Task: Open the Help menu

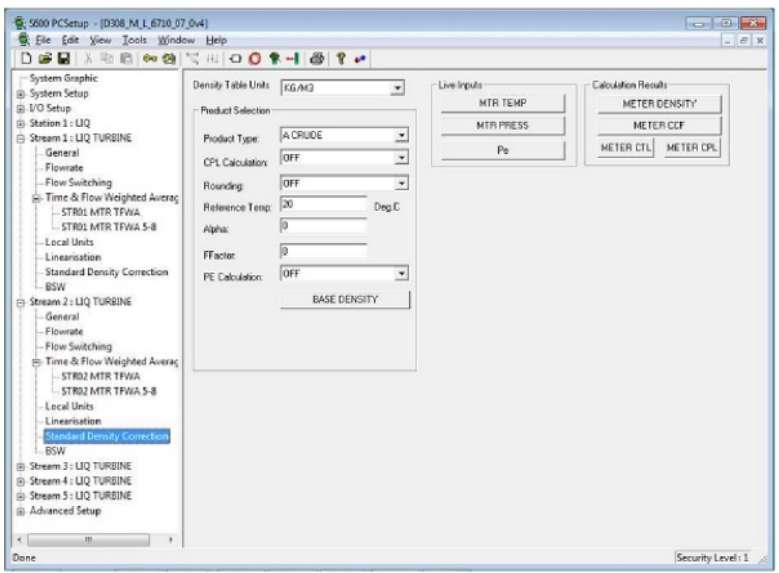Action: (x=216, y=40)
